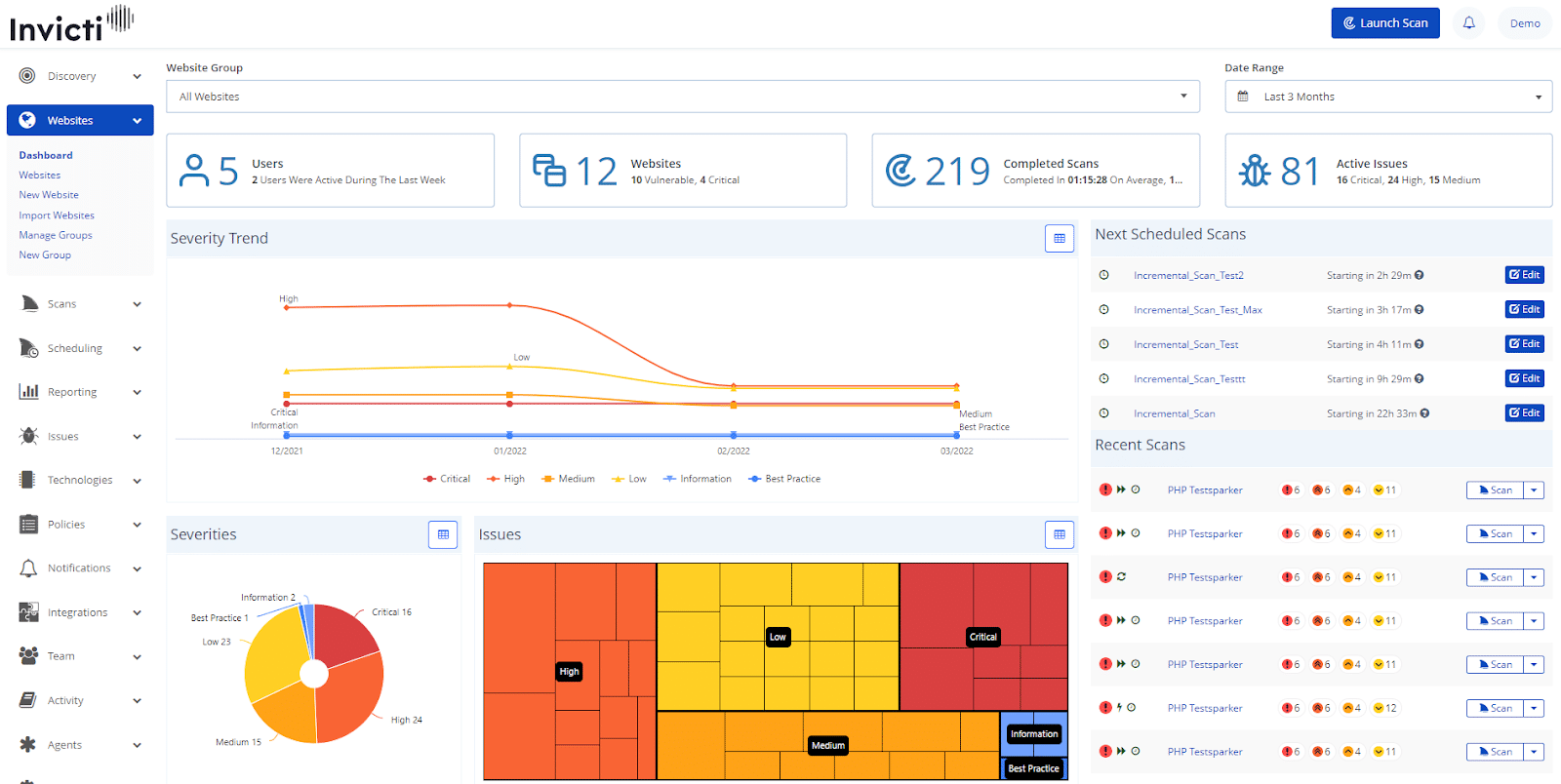The width and height of the screenshot is (1561, 784).
Task: Click the Notifications bell icon in sidebar
Action: pyautogui.click(x=28, y=568)
